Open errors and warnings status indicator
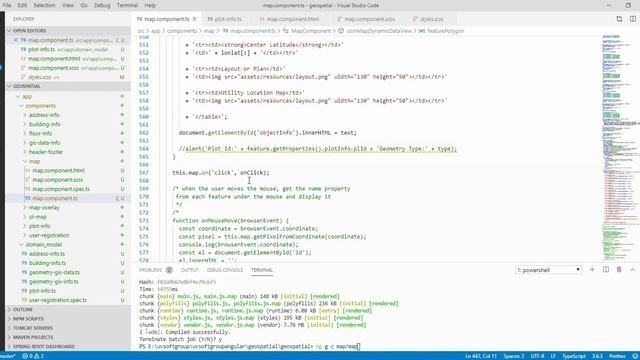Viewport: 640px width, 360px height. (33, 356)
